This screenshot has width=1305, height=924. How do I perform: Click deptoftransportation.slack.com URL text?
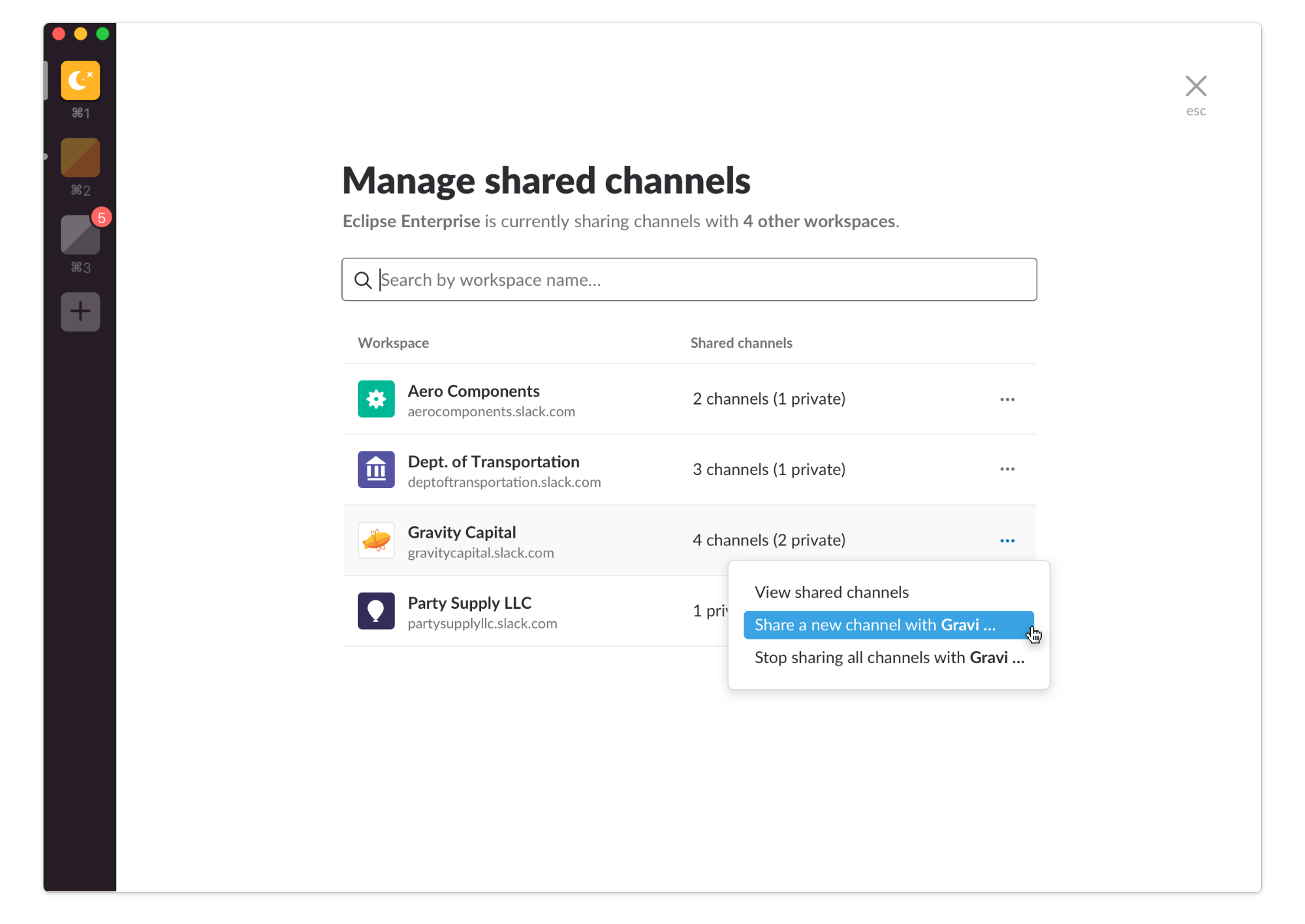click(504, 482)
